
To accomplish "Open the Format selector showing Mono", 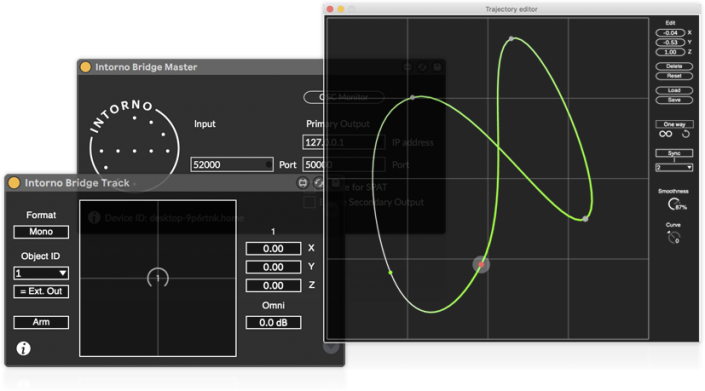I will pos(41,232).
